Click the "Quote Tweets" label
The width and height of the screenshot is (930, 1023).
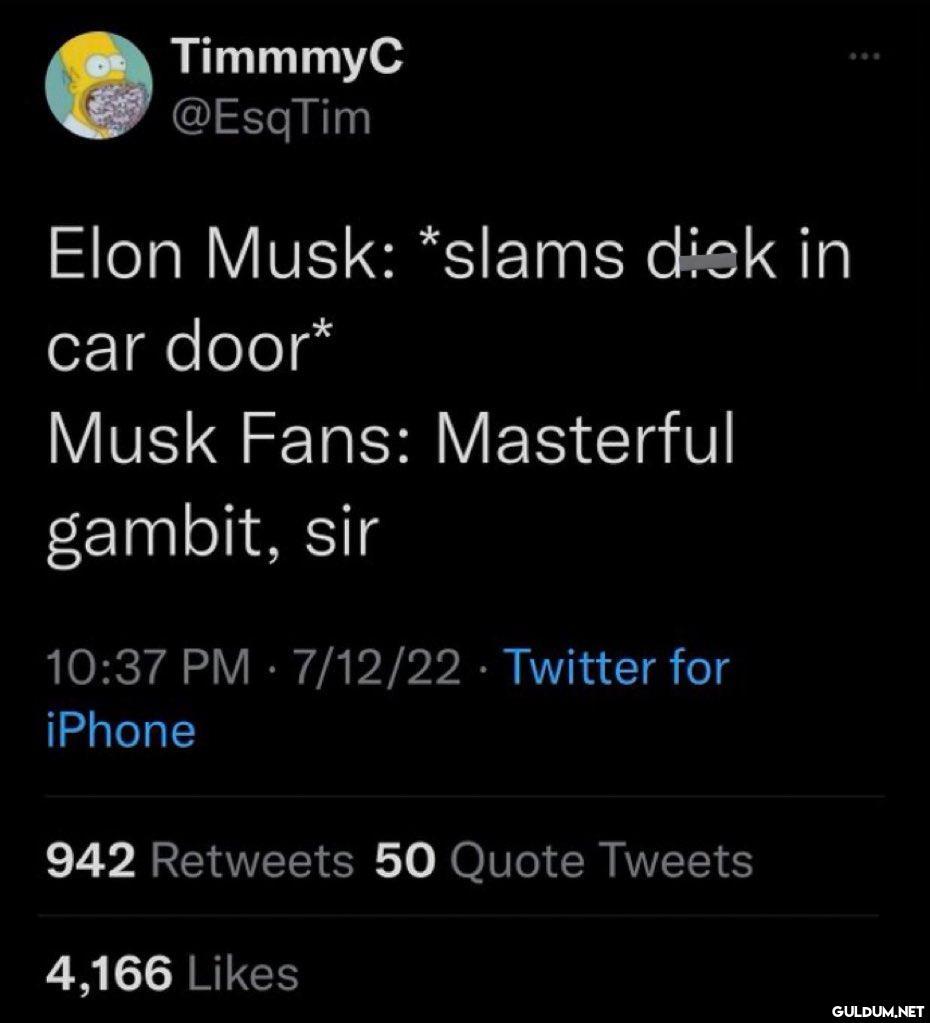click(x=602, y=861)
